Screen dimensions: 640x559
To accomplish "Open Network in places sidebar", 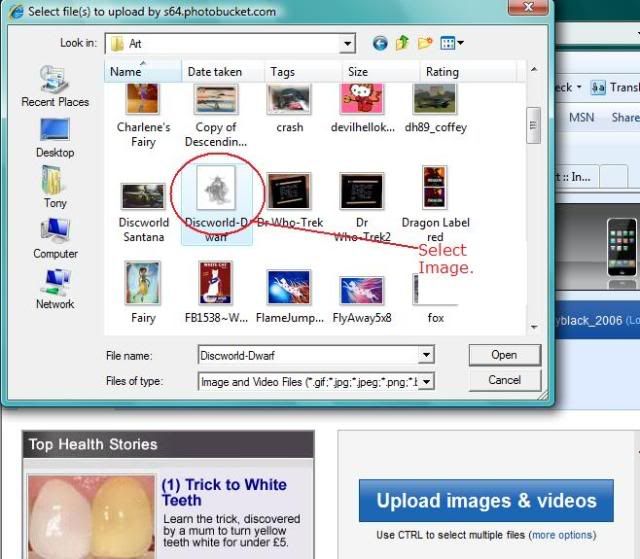I will [x=55, y=288].
